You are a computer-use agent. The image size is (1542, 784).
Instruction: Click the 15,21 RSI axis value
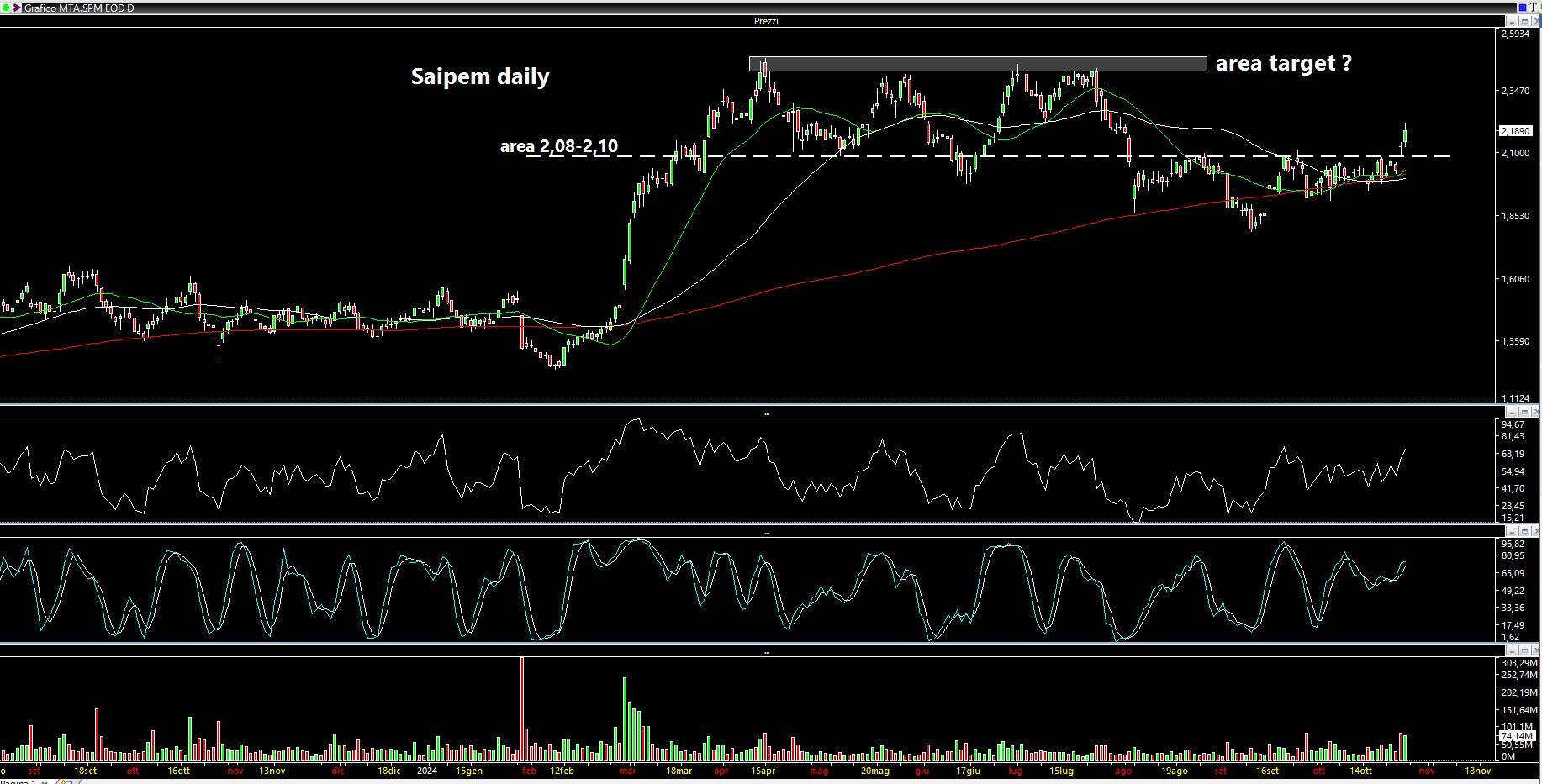click(1513, 518)
